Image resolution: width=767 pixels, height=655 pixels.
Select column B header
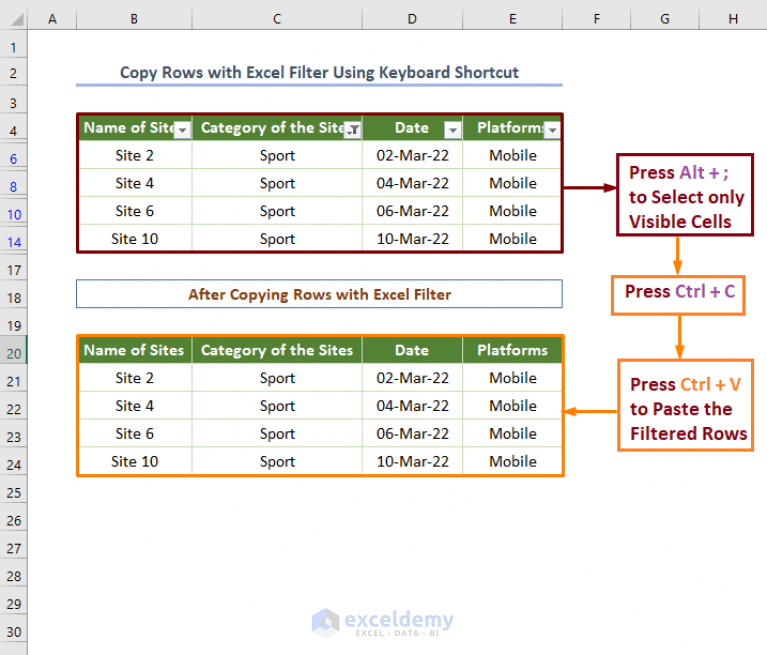click(134, 19)
